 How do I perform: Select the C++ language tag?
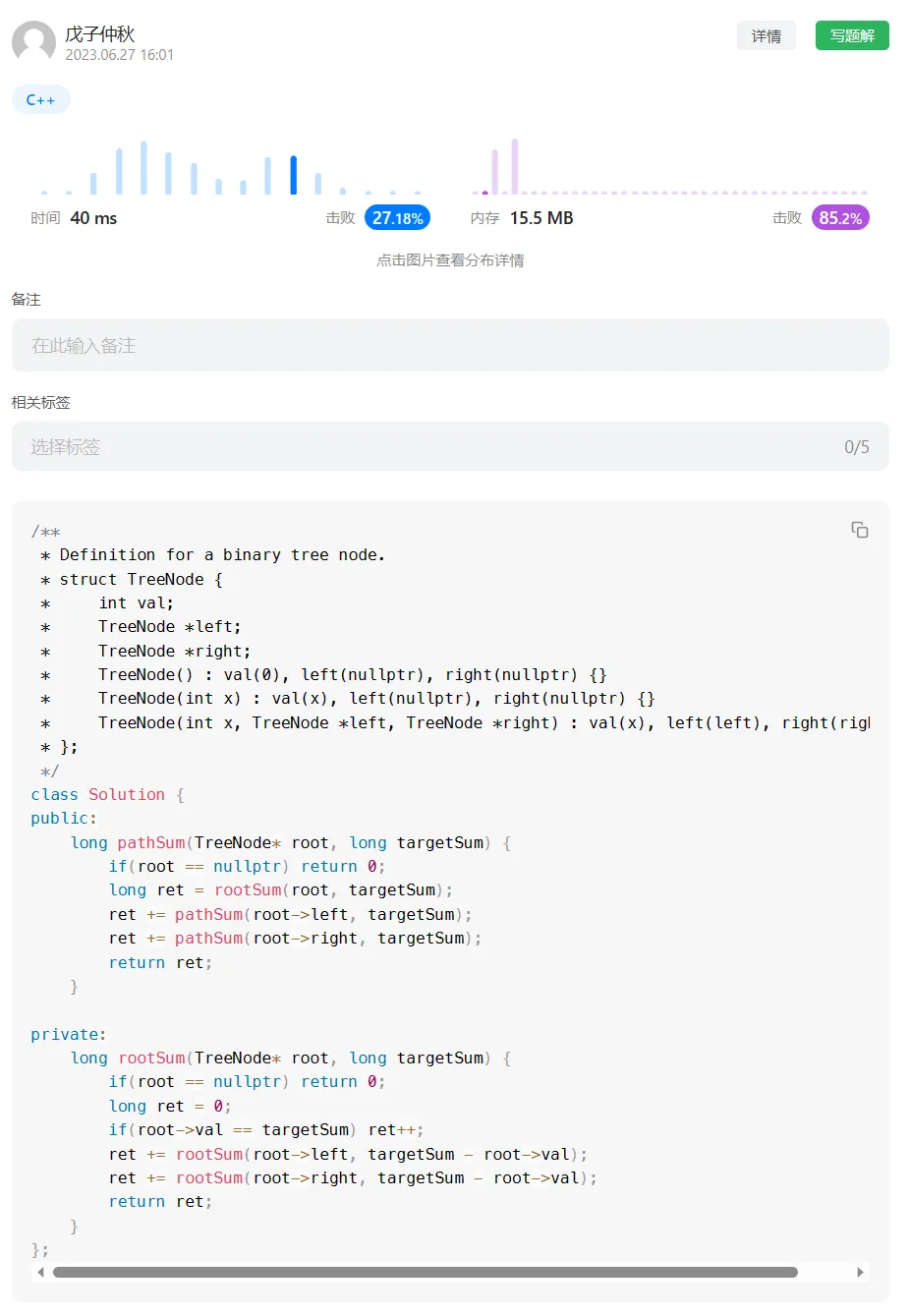tap(40, 100)
